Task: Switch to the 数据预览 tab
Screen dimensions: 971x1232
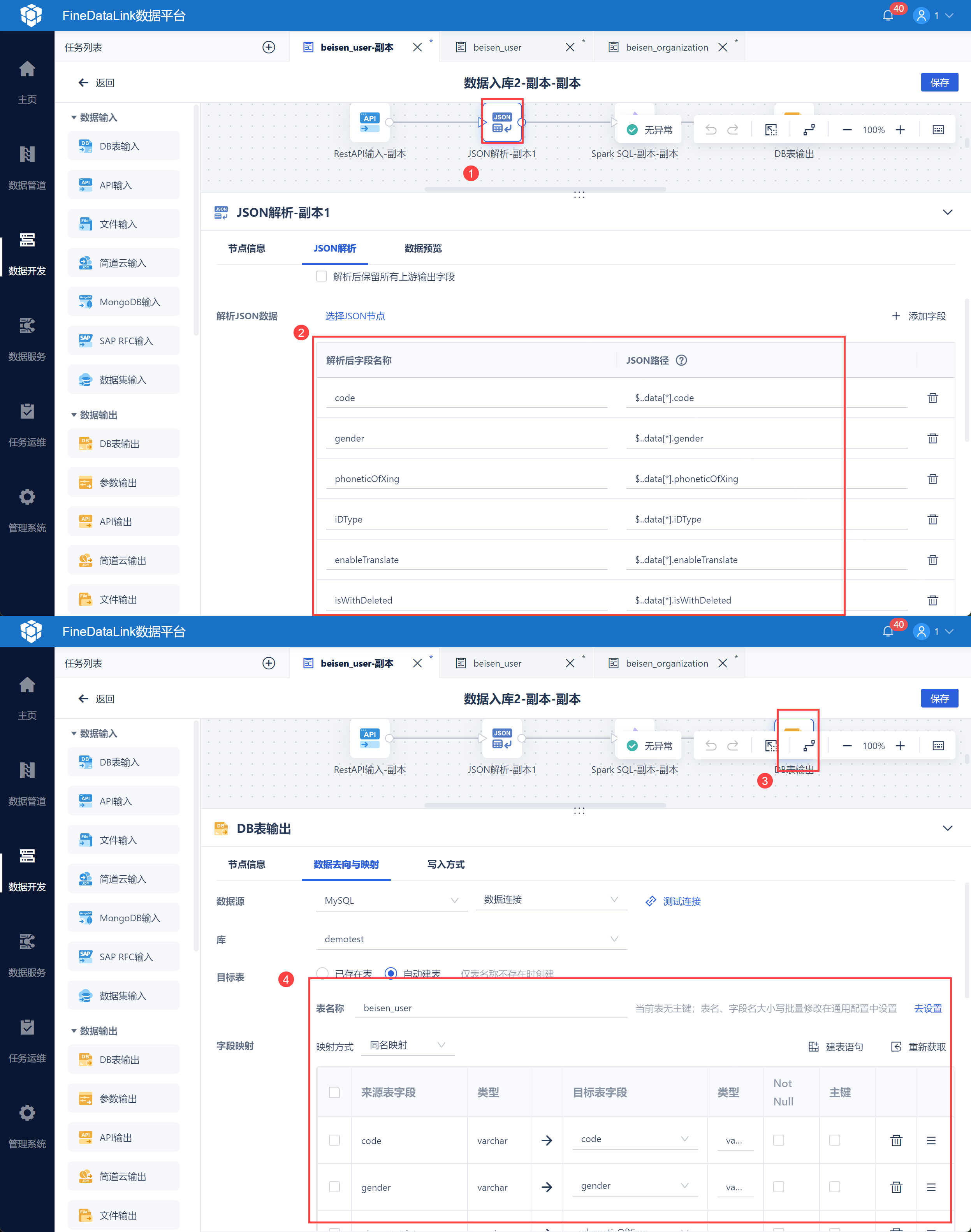Action: pos(422,248)
